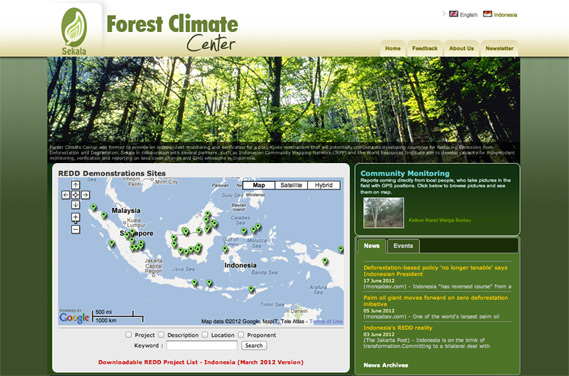569x376 pixels.
Task: Click the map marker nearest Darwin on Timor
Action: click(251, 289)
